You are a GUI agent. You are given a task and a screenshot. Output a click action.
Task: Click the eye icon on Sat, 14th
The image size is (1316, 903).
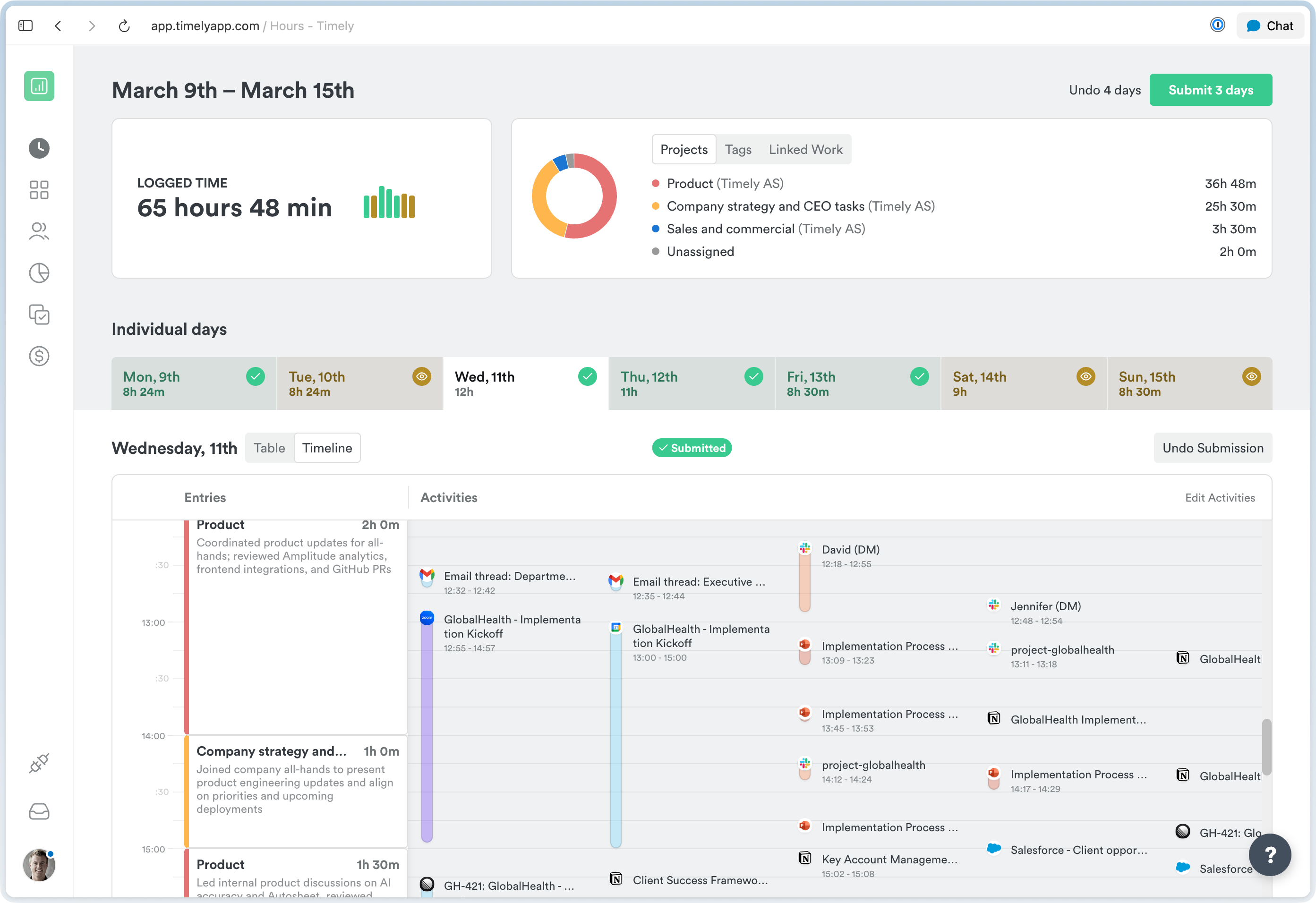(1085, 376)
